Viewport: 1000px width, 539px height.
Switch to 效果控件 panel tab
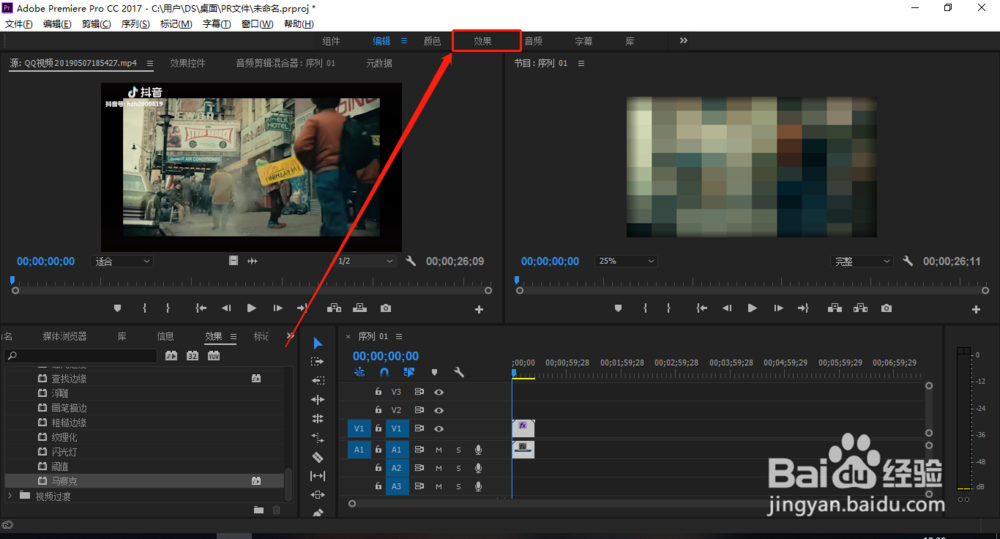coord(188,63)
